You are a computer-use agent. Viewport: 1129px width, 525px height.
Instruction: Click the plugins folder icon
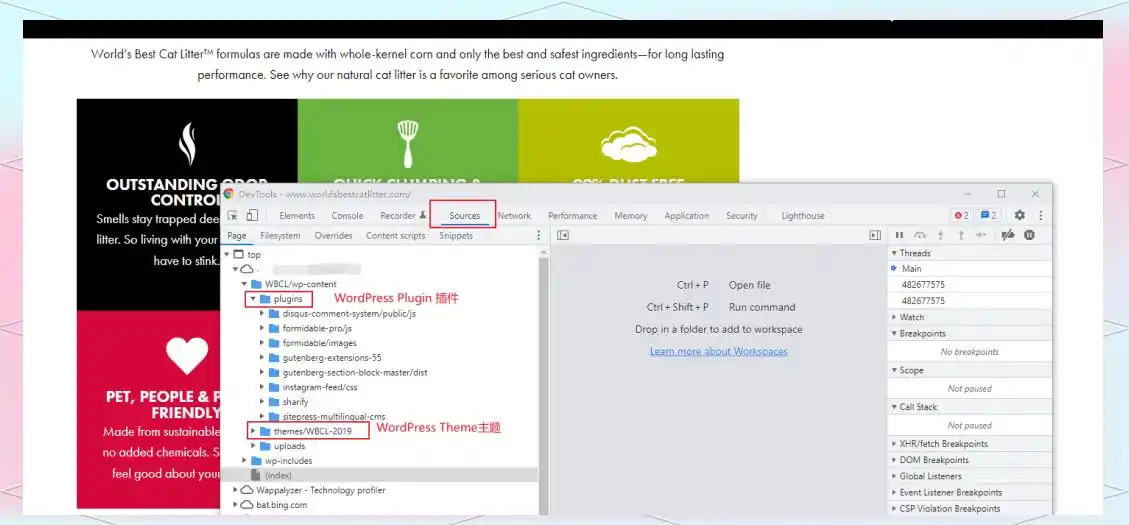(265, 299)
